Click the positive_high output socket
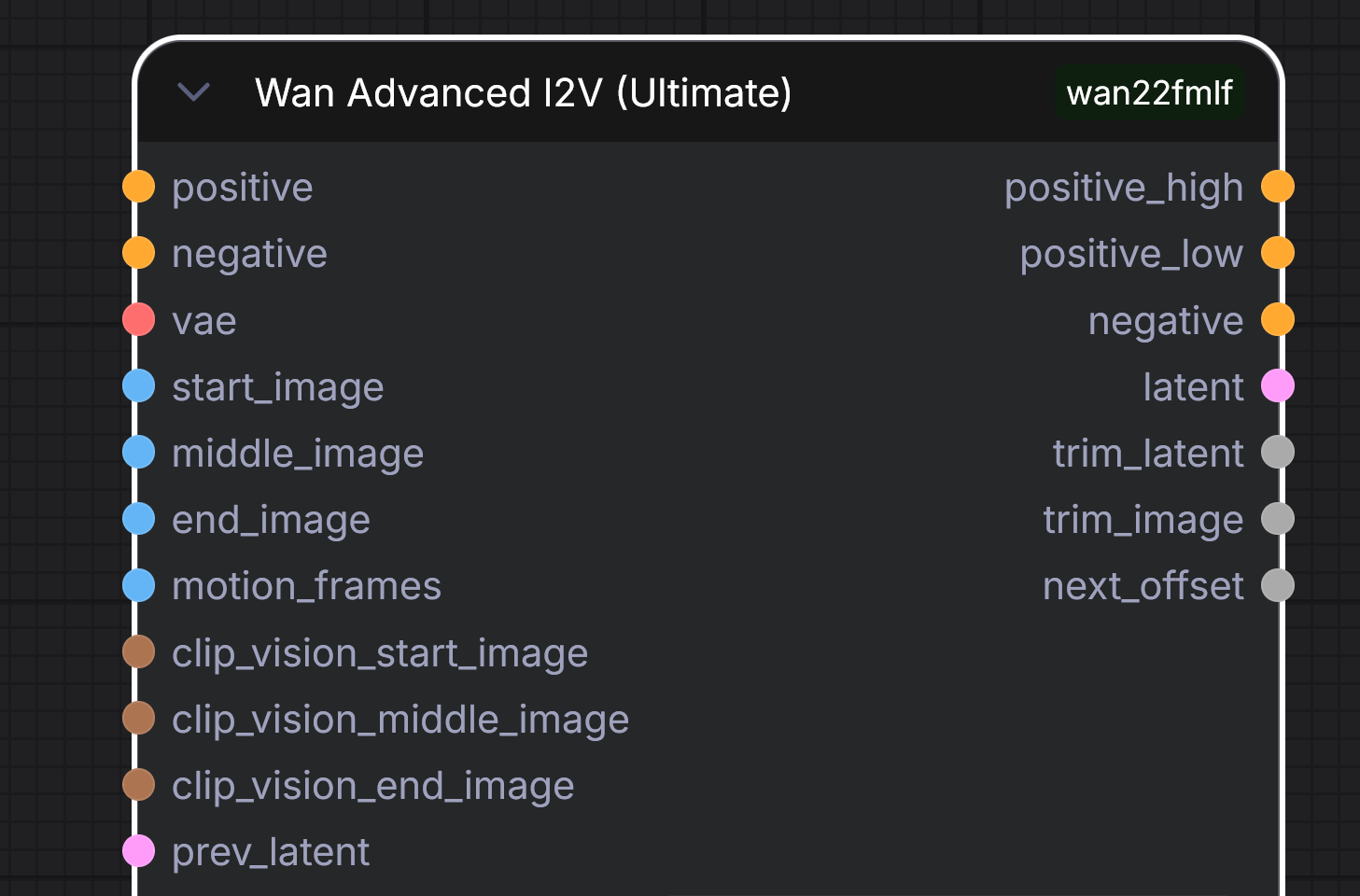The image size is (1360, 896). pos(1278,187)
